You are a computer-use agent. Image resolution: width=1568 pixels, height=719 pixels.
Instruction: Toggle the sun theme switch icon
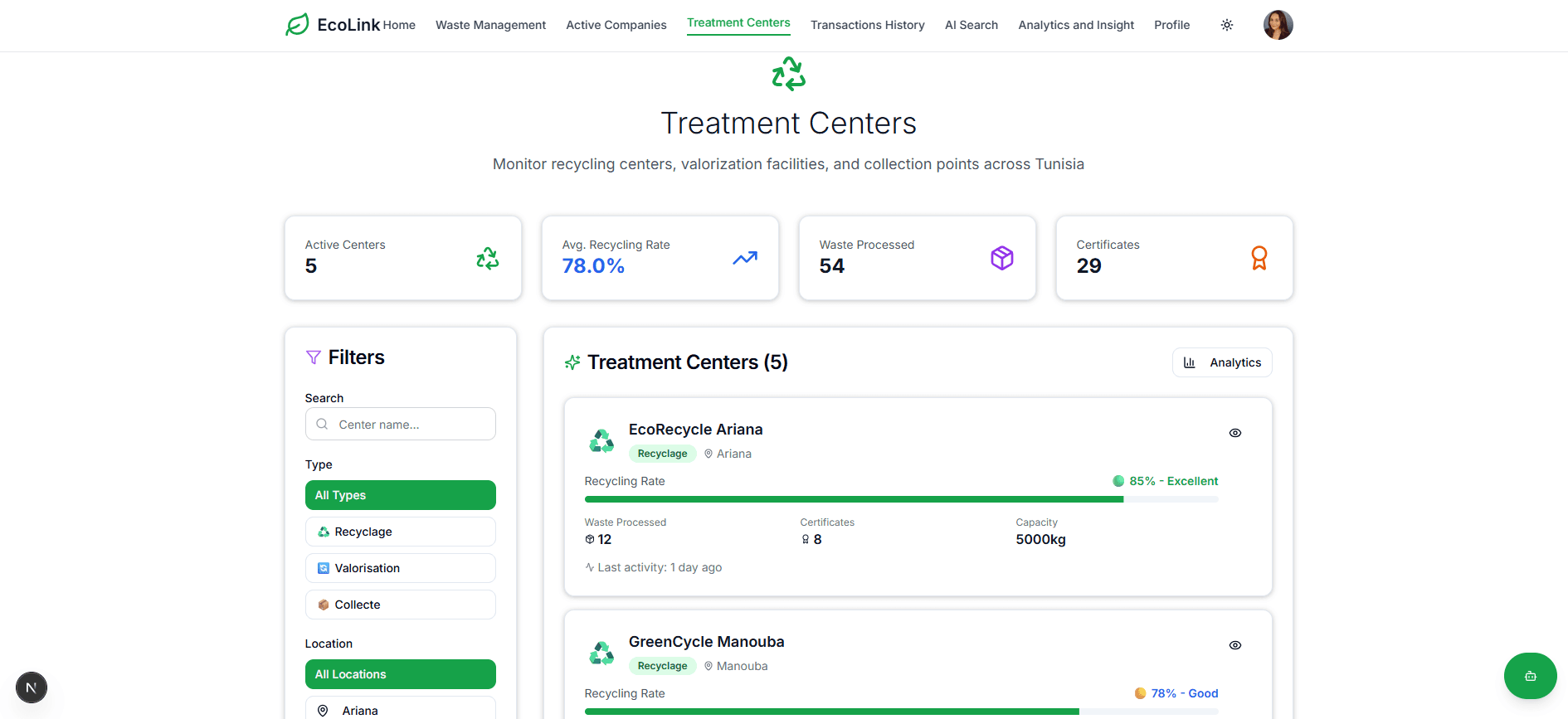(x=1227, y=25)
